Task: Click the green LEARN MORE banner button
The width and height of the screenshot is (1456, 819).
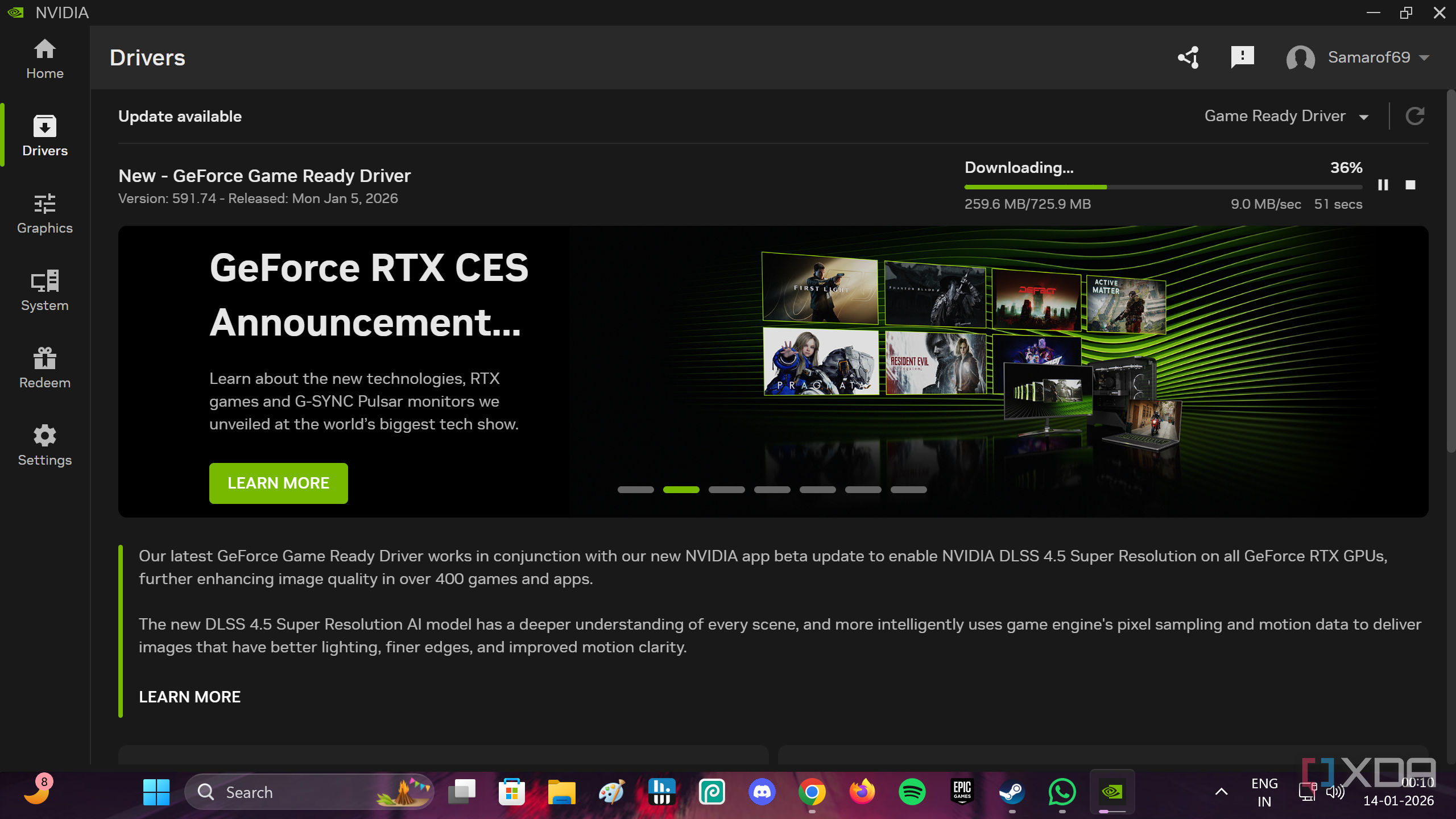Action: pyautogui.click(x=278, y=483)
